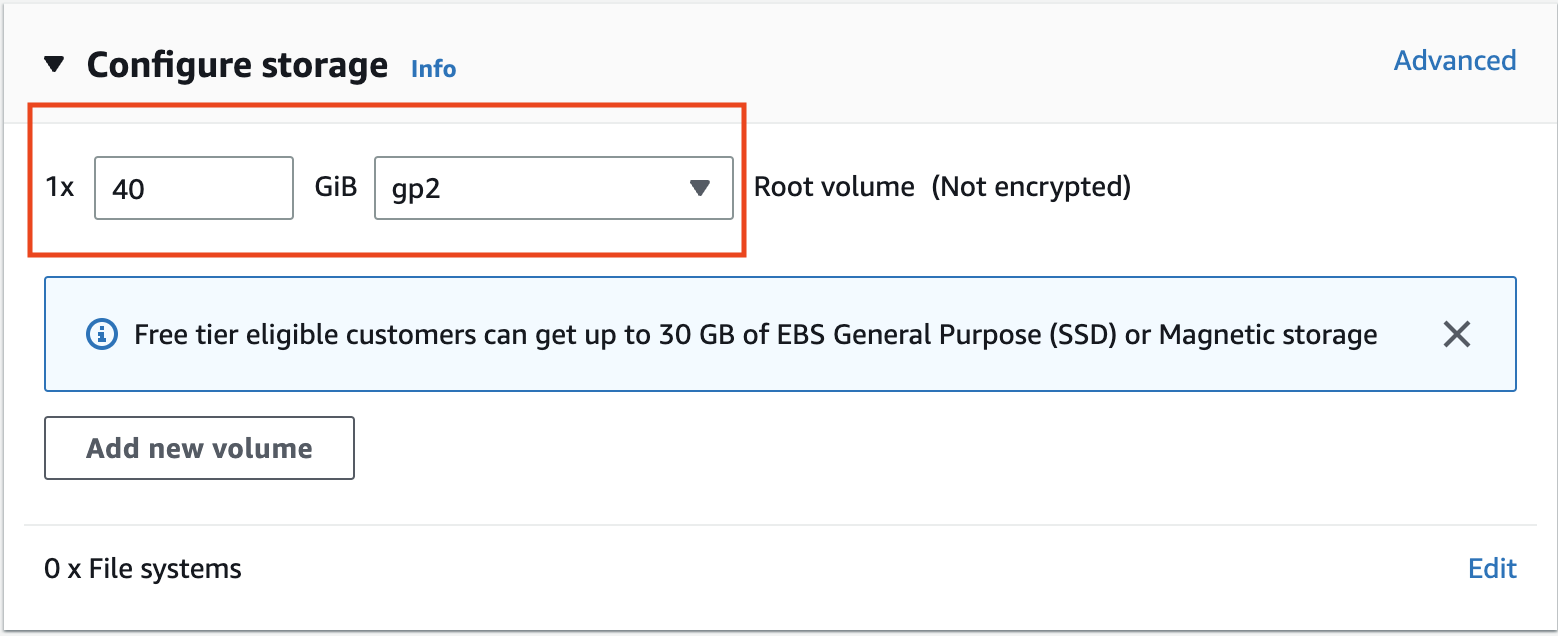Dismiss the free tier banner with X

1456,335
